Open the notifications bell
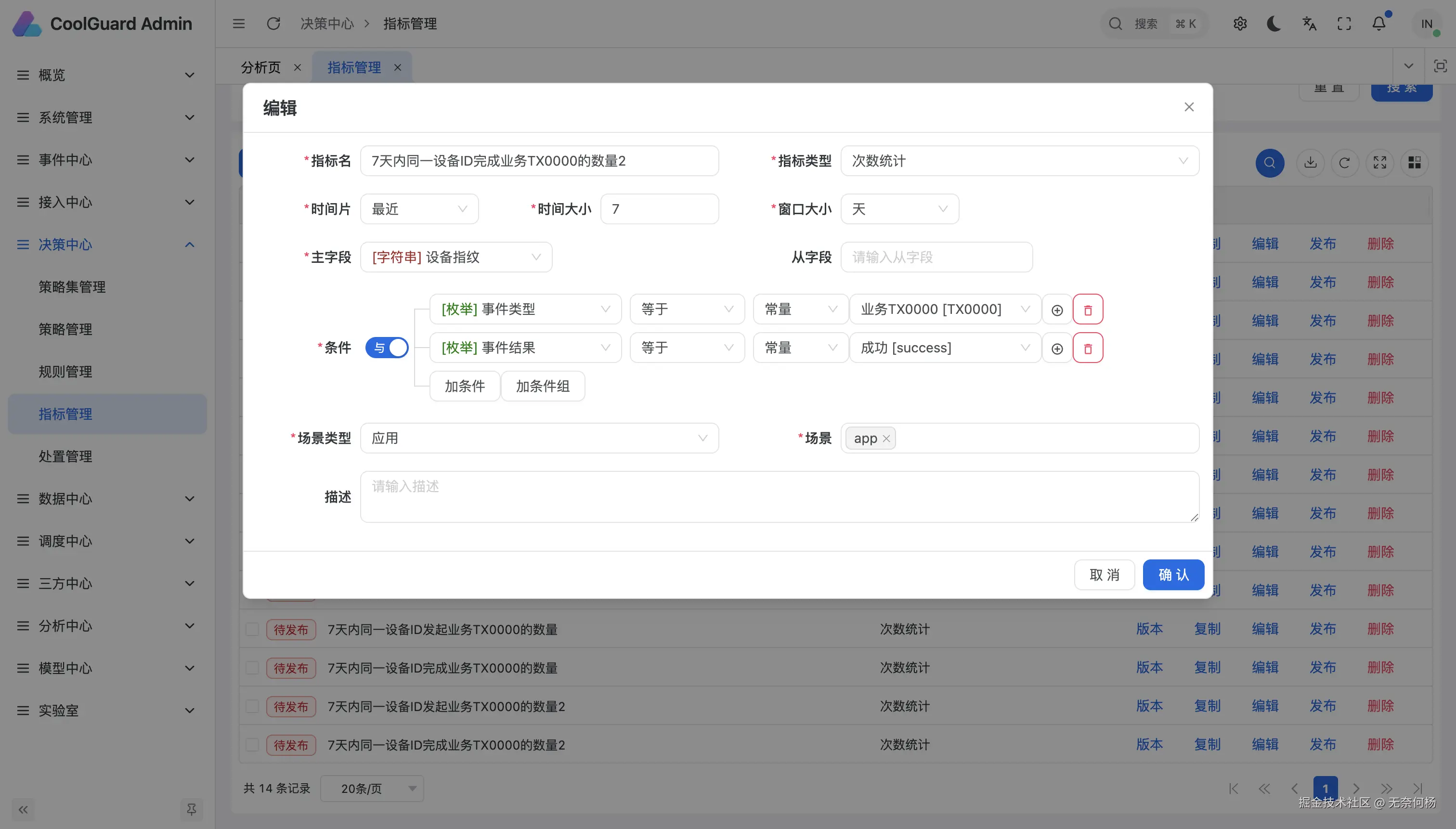Viewport: 1456px width, 829px height. point(1378,24)
